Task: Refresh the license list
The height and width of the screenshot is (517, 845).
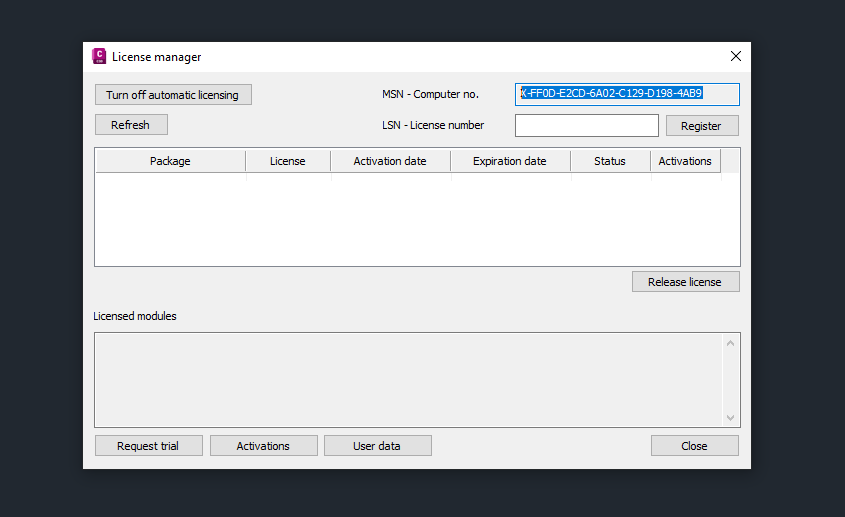Action: (x=131, y=125)
